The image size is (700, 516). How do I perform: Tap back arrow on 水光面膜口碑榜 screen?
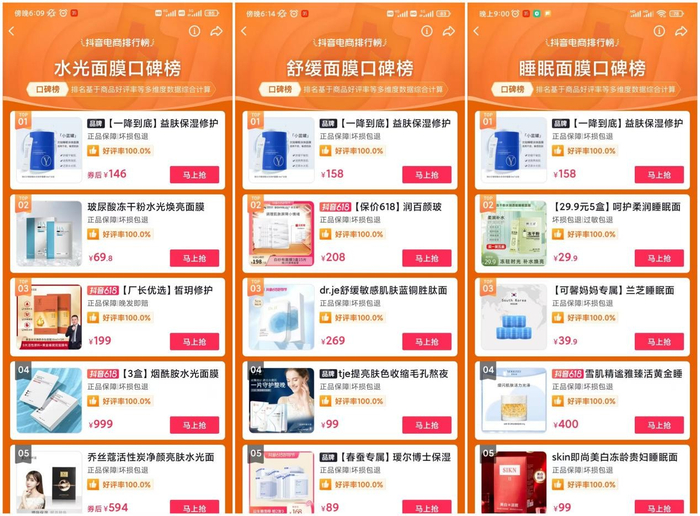coord(12,31)
